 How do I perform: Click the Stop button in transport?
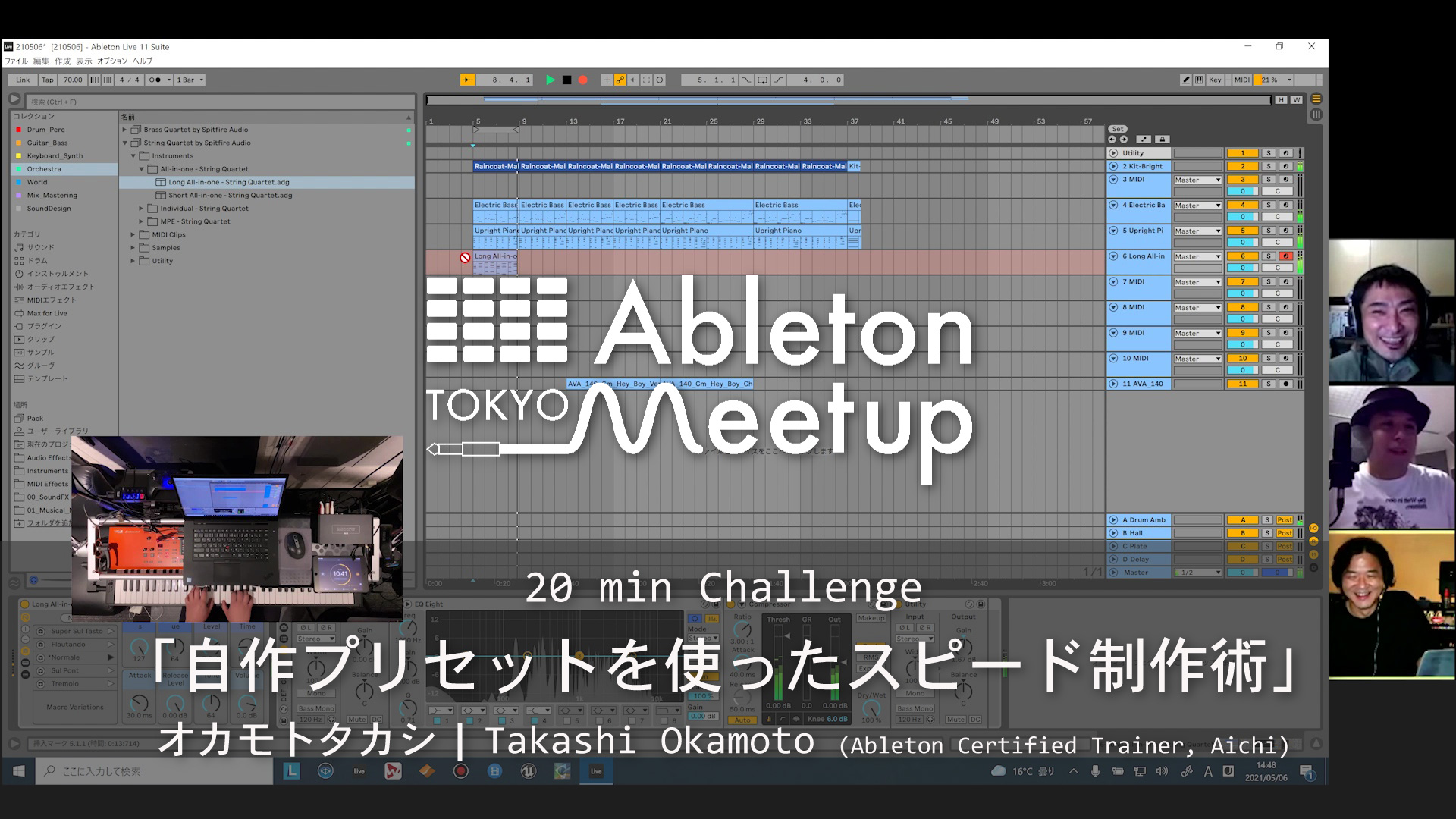coord(567,80)
